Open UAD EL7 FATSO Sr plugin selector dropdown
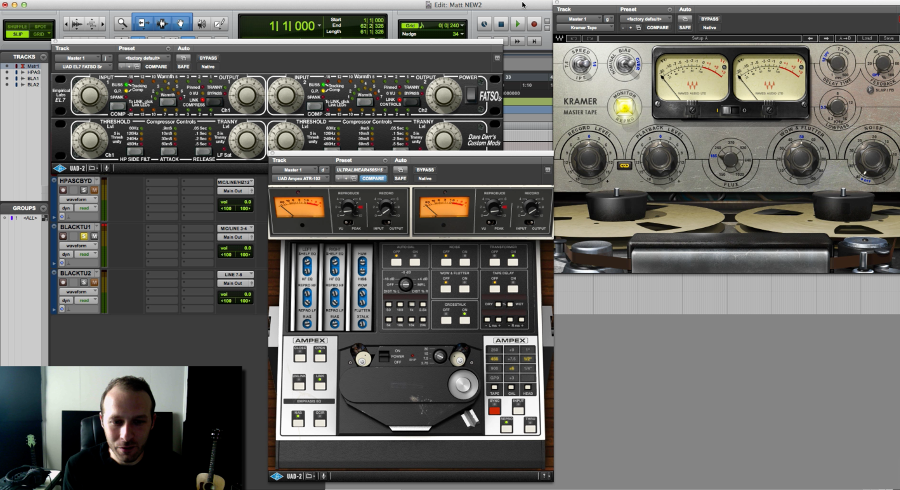The height and width of the screenshot is (490, 900). [84, 67]
